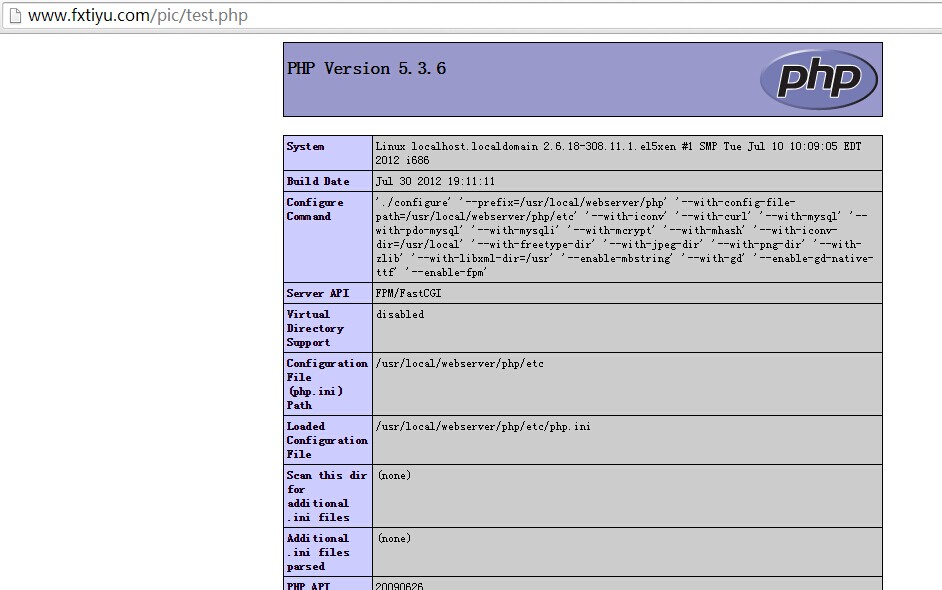Select the 'Build Date' row label
The height and width of the screenshot is (590, 942).
point(318,181)
